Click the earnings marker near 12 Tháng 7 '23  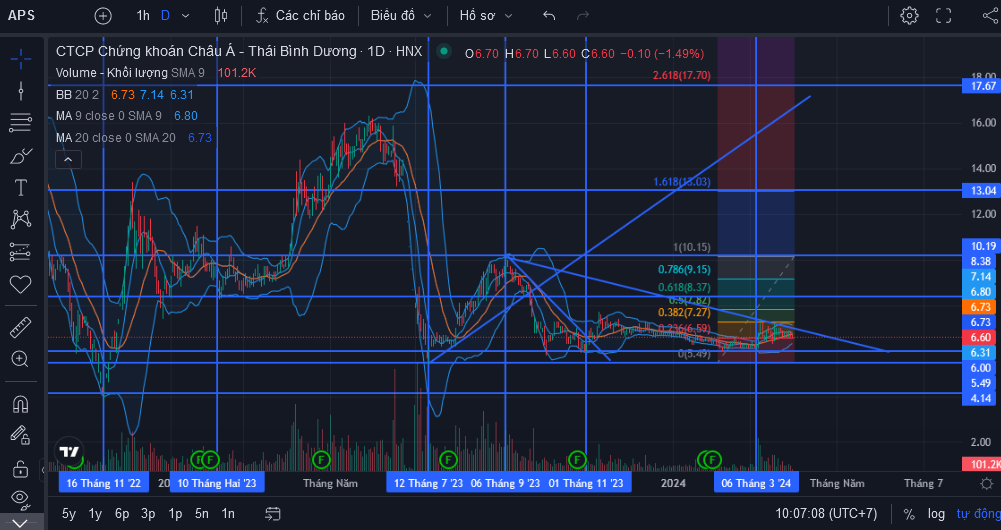pos(448,459)
